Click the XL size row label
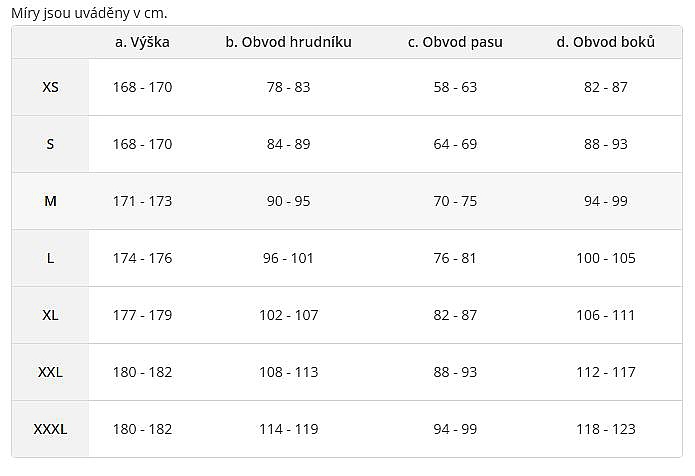This screenshot has width=695, height=476. [50, 315]
